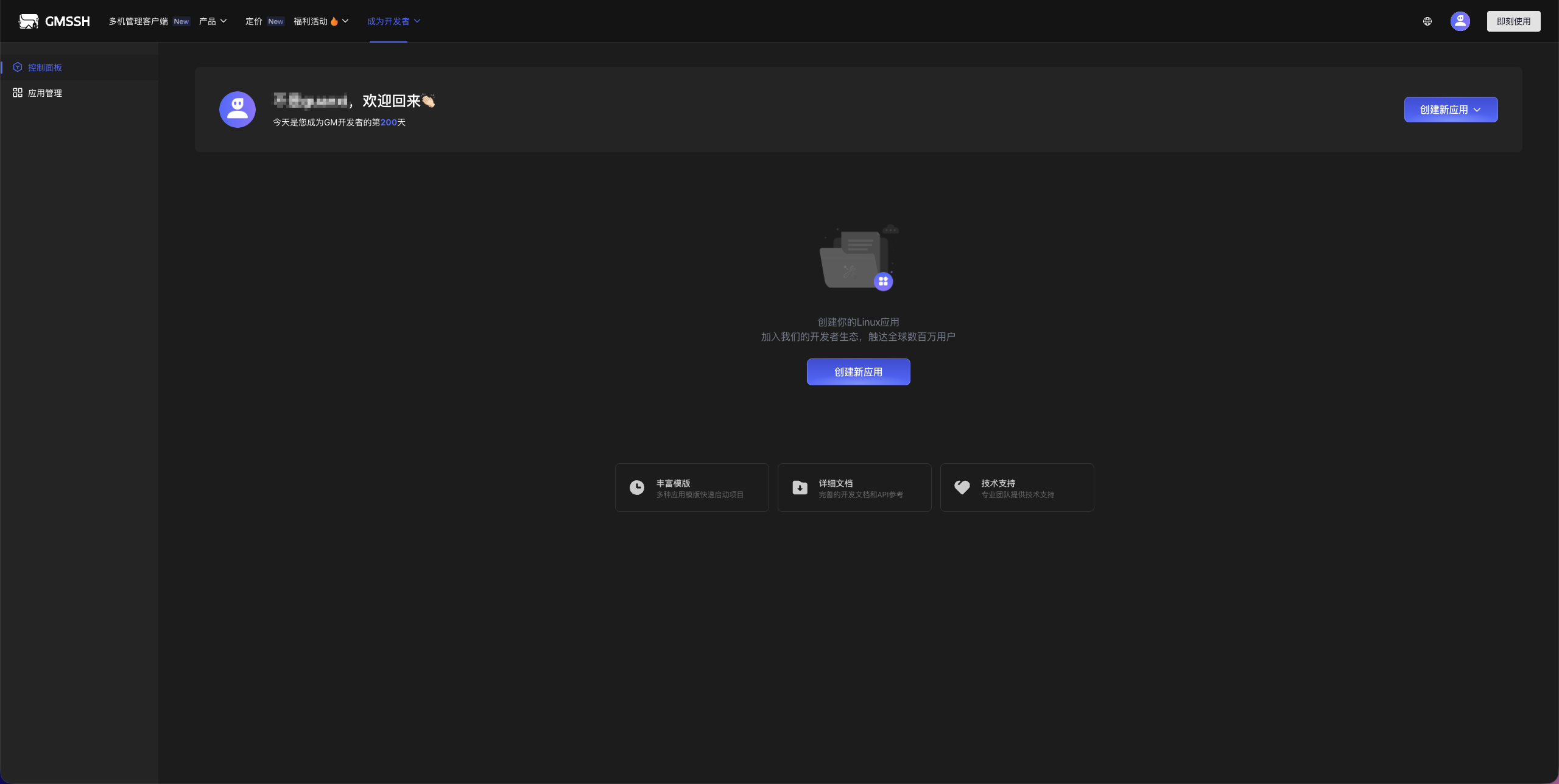Open the 成为开发者 menu
Image resolution: width=1559 pixels, height=784 pixels.
click(x=393, y=21)
